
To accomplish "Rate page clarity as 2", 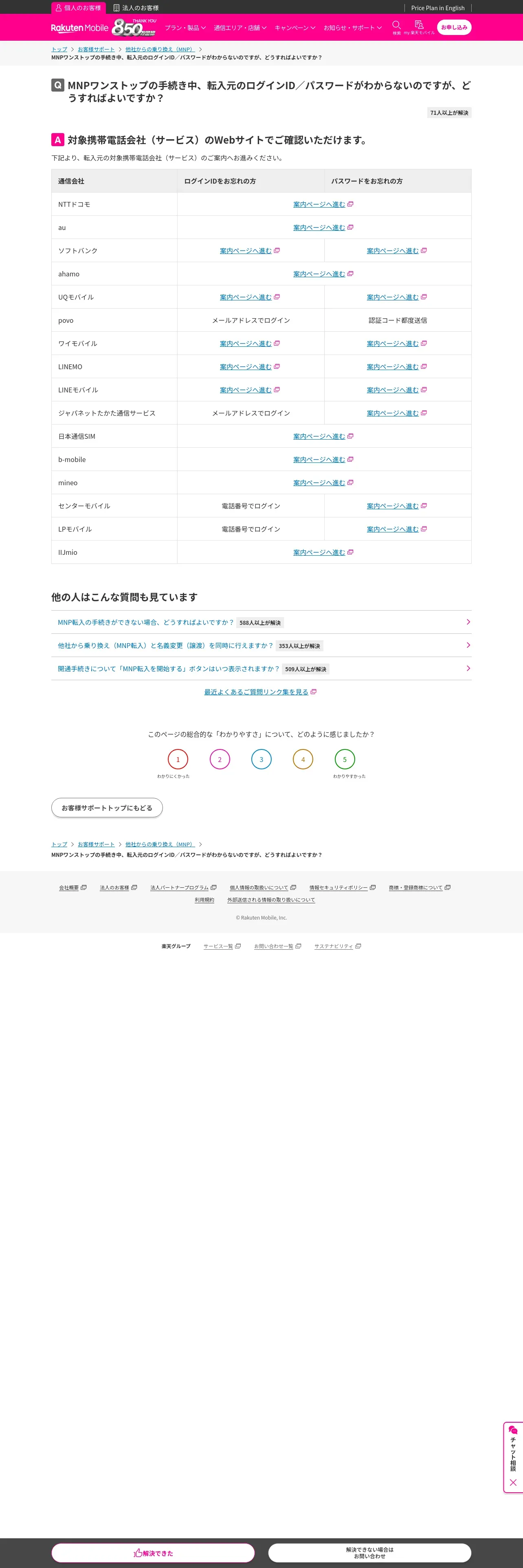I will [220, 759].
